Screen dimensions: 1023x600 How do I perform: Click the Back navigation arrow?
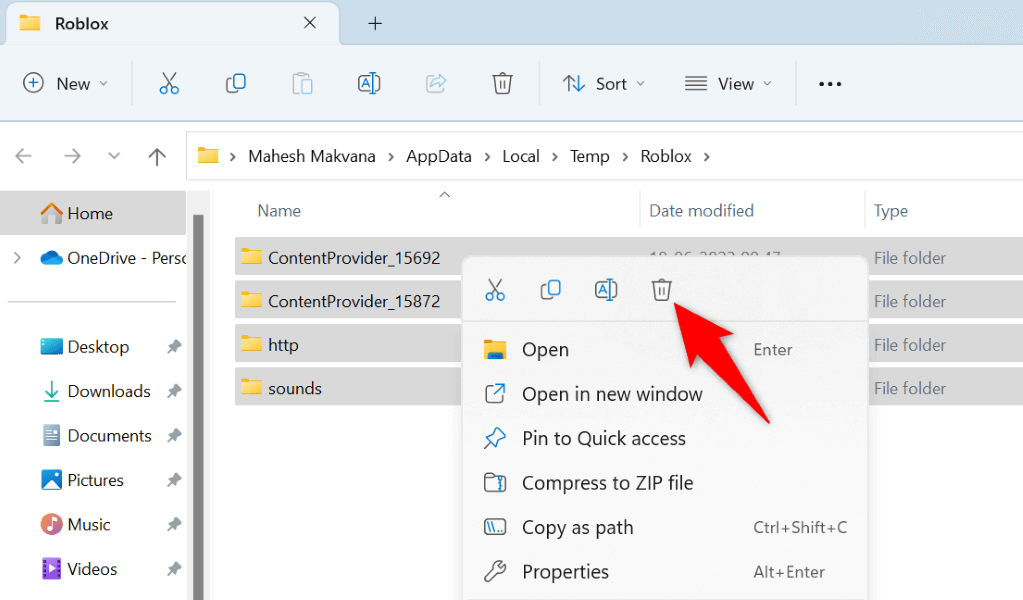22,156
